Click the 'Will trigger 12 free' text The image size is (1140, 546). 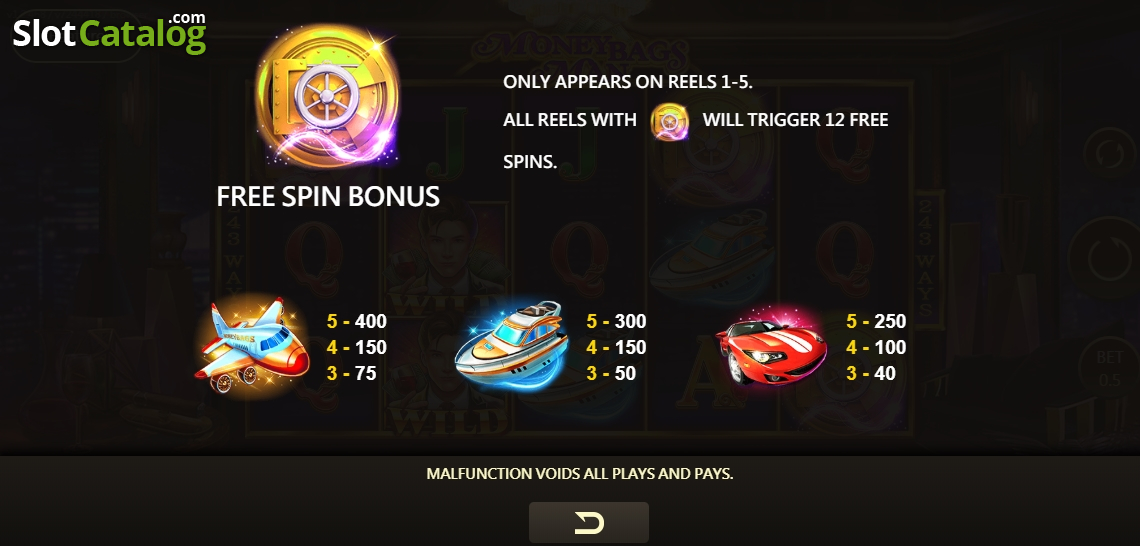795,120
